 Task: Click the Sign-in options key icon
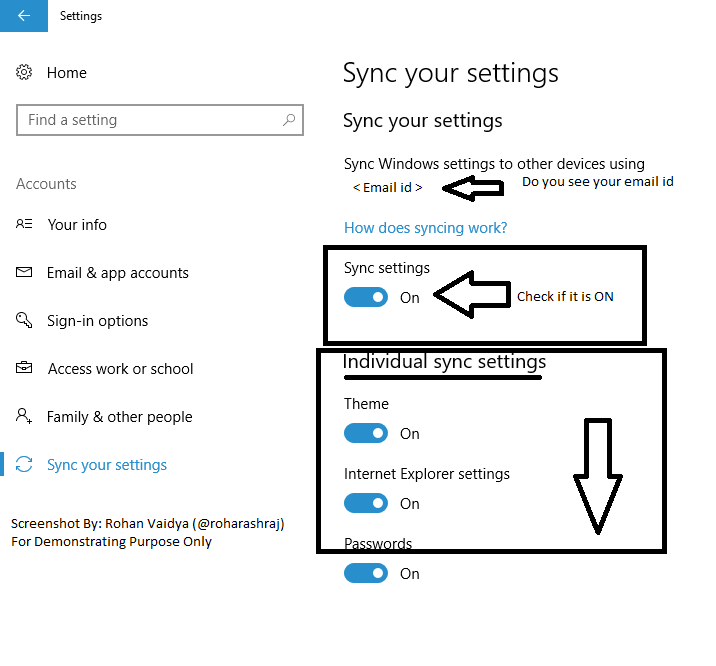pos(24,320)
